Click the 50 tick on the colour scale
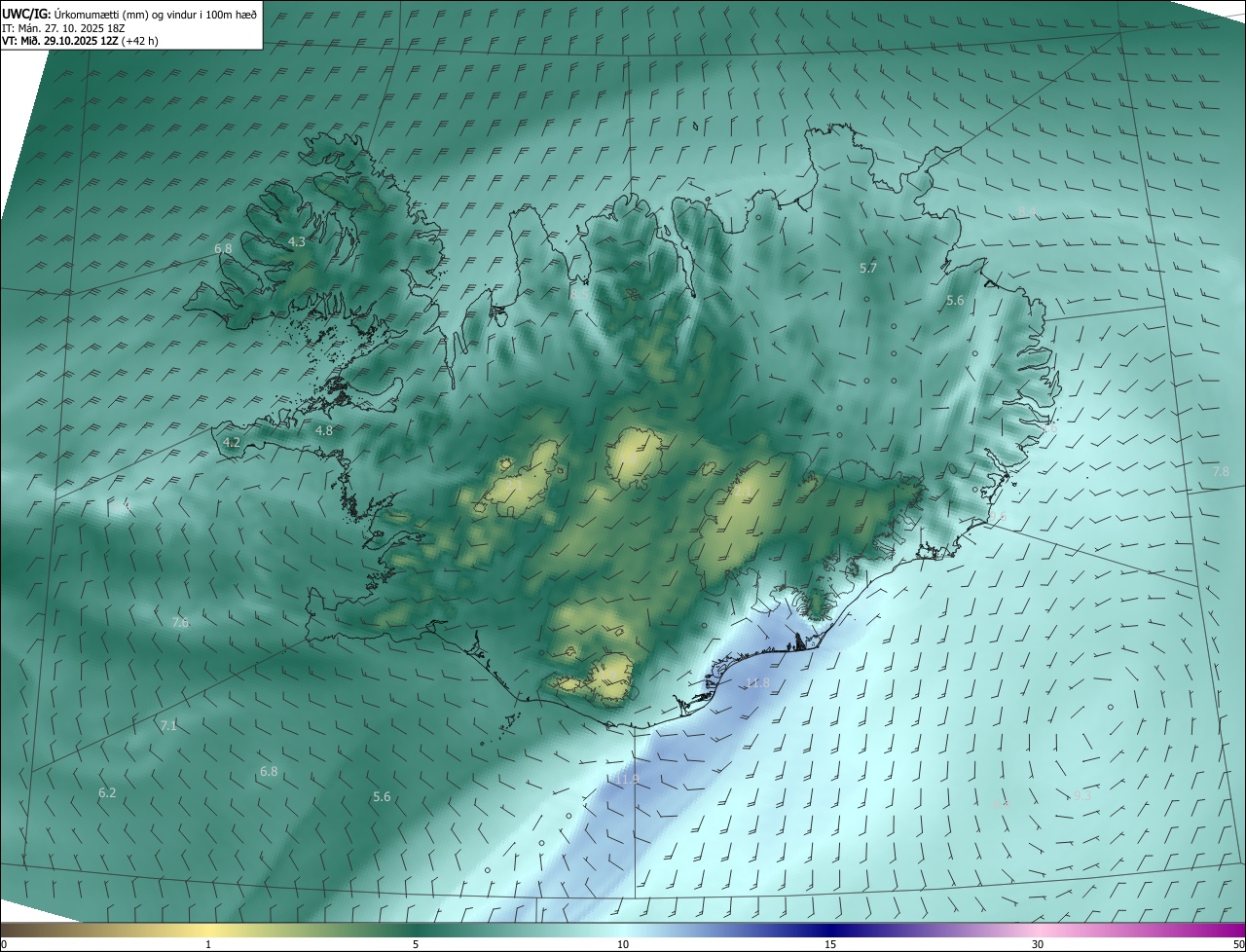The image size is (1246, 952). pos(1237,944)
